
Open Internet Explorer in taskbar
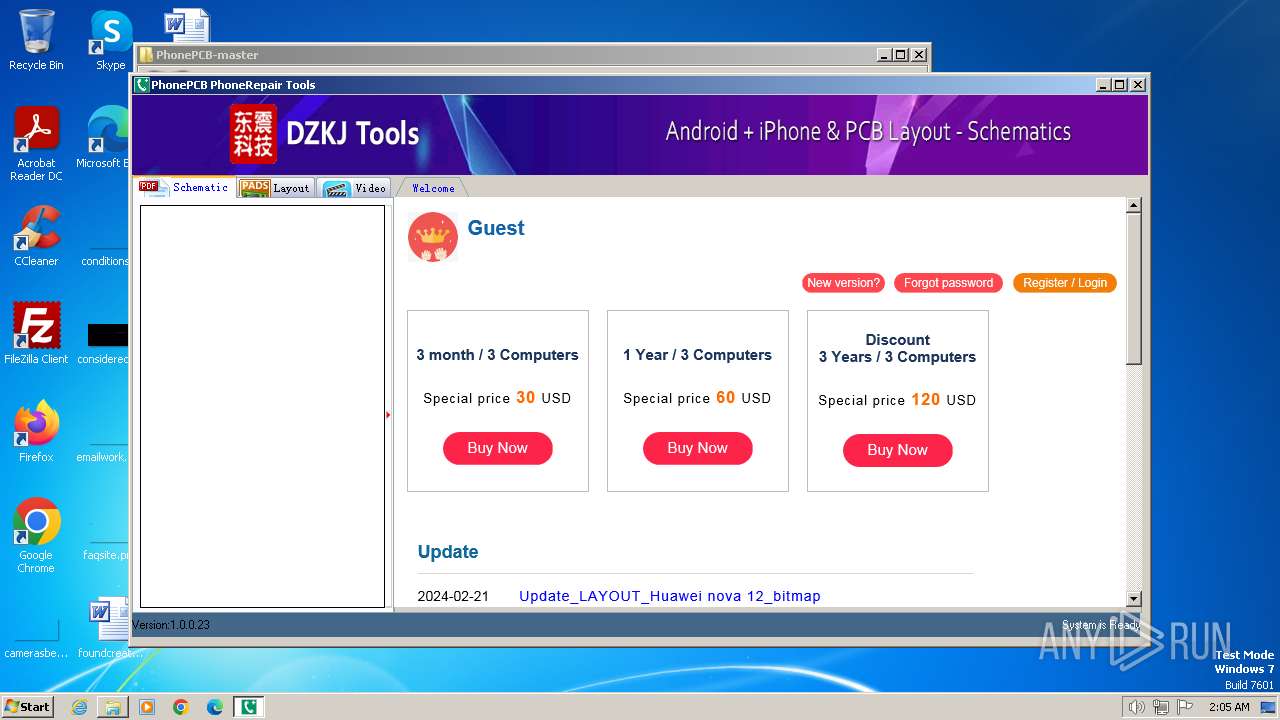(x=79, y=707)
